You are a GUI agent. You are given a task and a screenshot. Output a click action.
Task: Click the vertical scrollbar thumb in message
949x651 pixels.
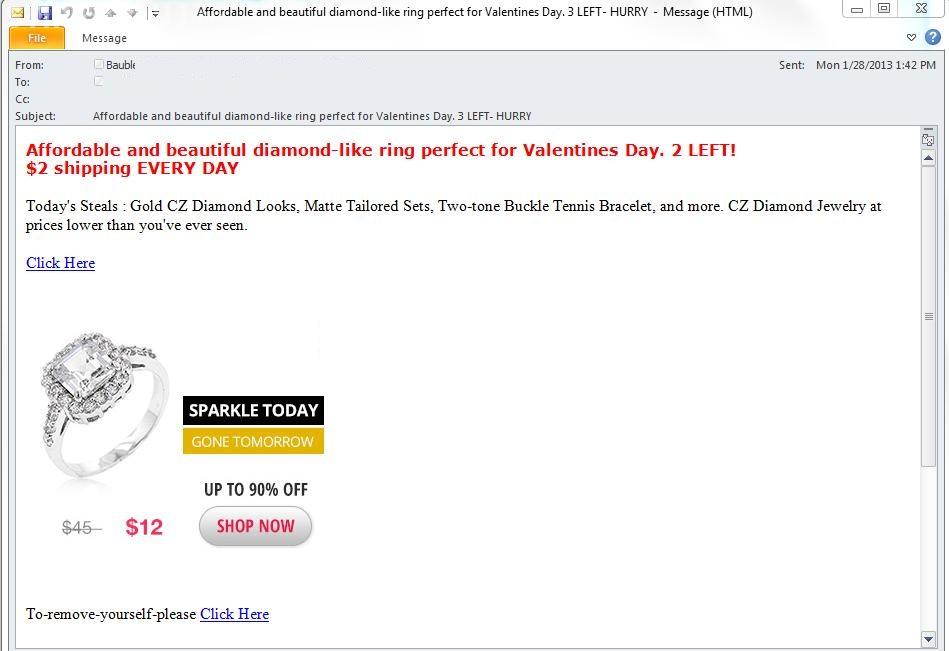click(x=928, y=315)
